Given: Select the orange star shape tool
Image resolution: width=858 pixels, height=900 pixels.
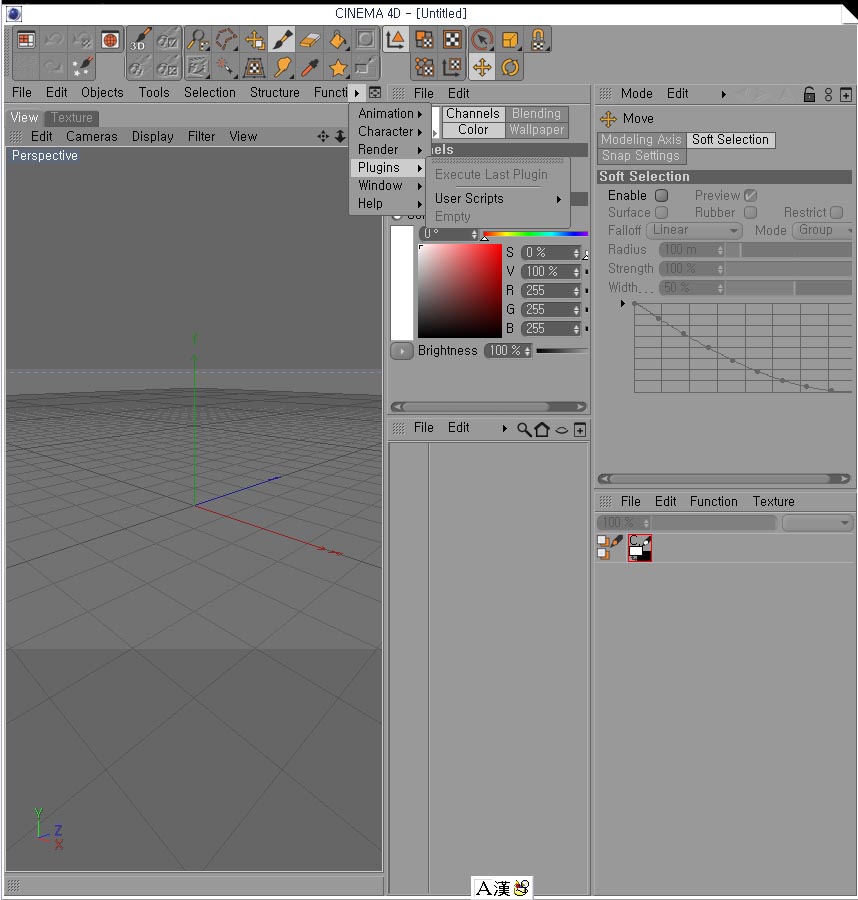Looking at the screenshot, I should point(338,68).
